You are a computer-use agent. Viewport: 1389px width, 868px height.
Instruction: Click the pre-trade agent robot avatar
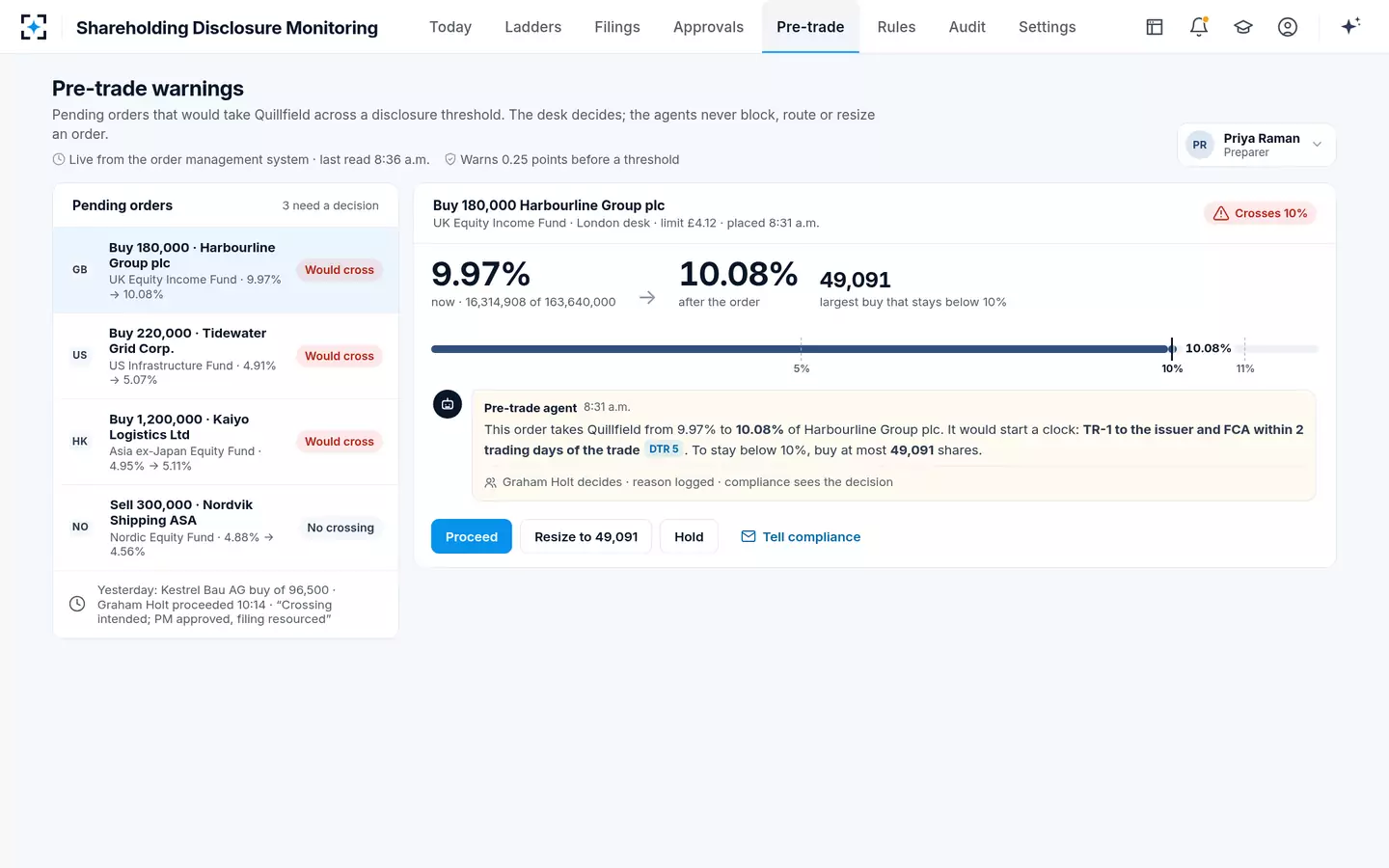pyautogui.click(x=448, y=404)
